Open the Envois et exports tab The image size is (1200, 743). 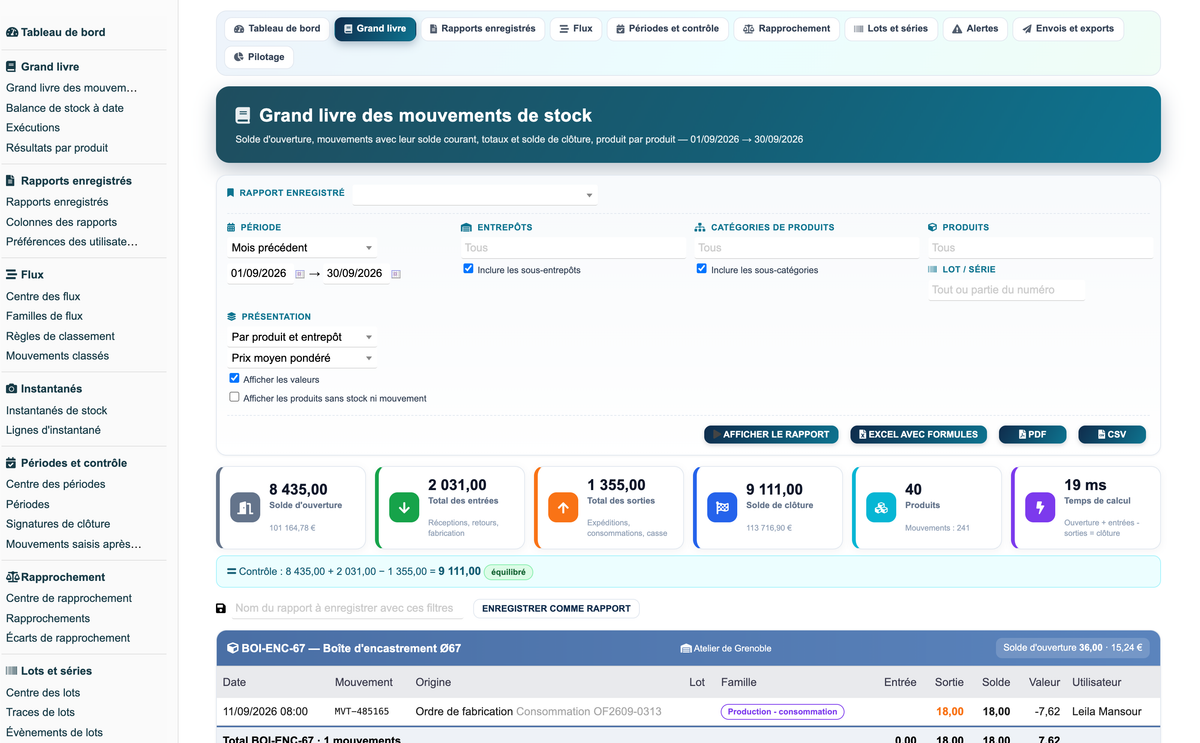coord(1068,29)
